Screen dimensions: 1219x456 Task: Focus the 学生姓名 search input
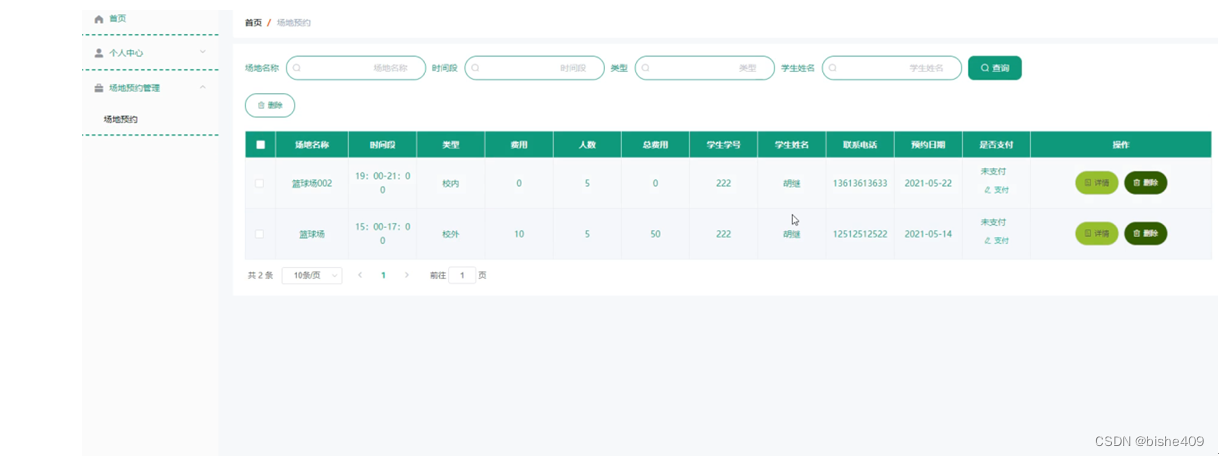[892, 68]
